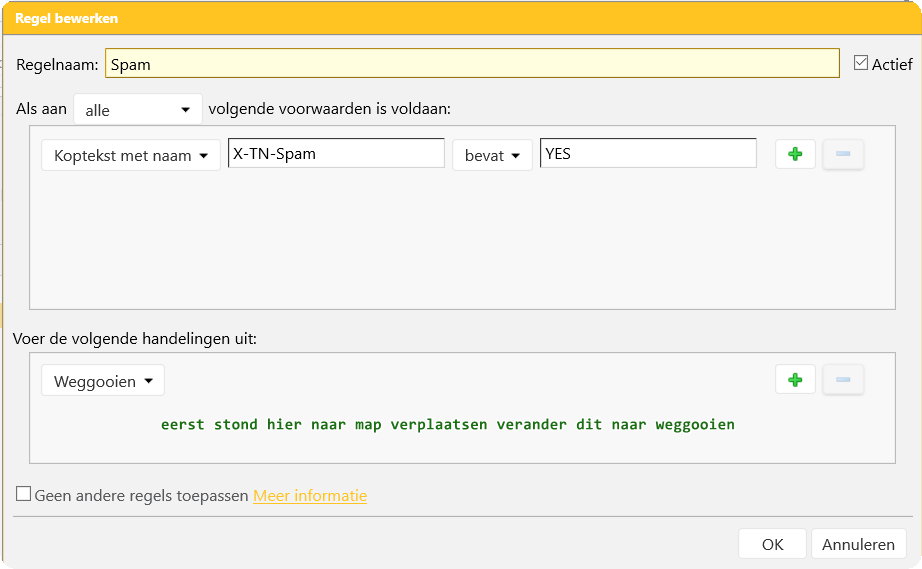
Task: Click the green annotation text below Weggooien
Action: point(448,424)
